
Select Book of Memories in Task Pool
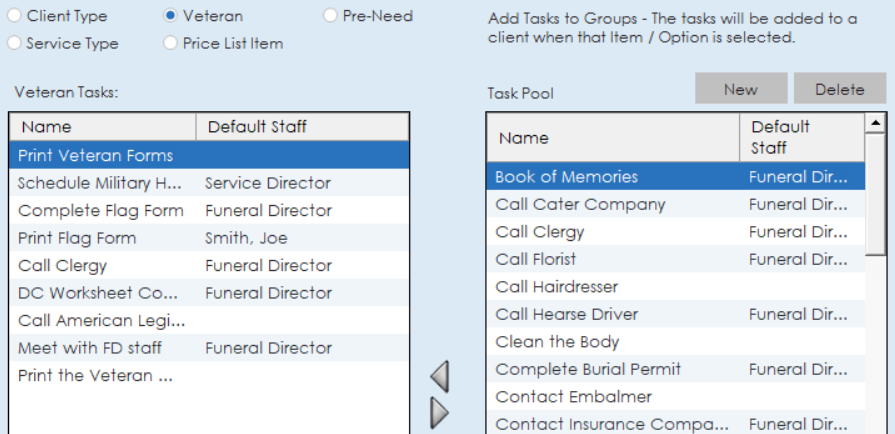tap(676, 176)
